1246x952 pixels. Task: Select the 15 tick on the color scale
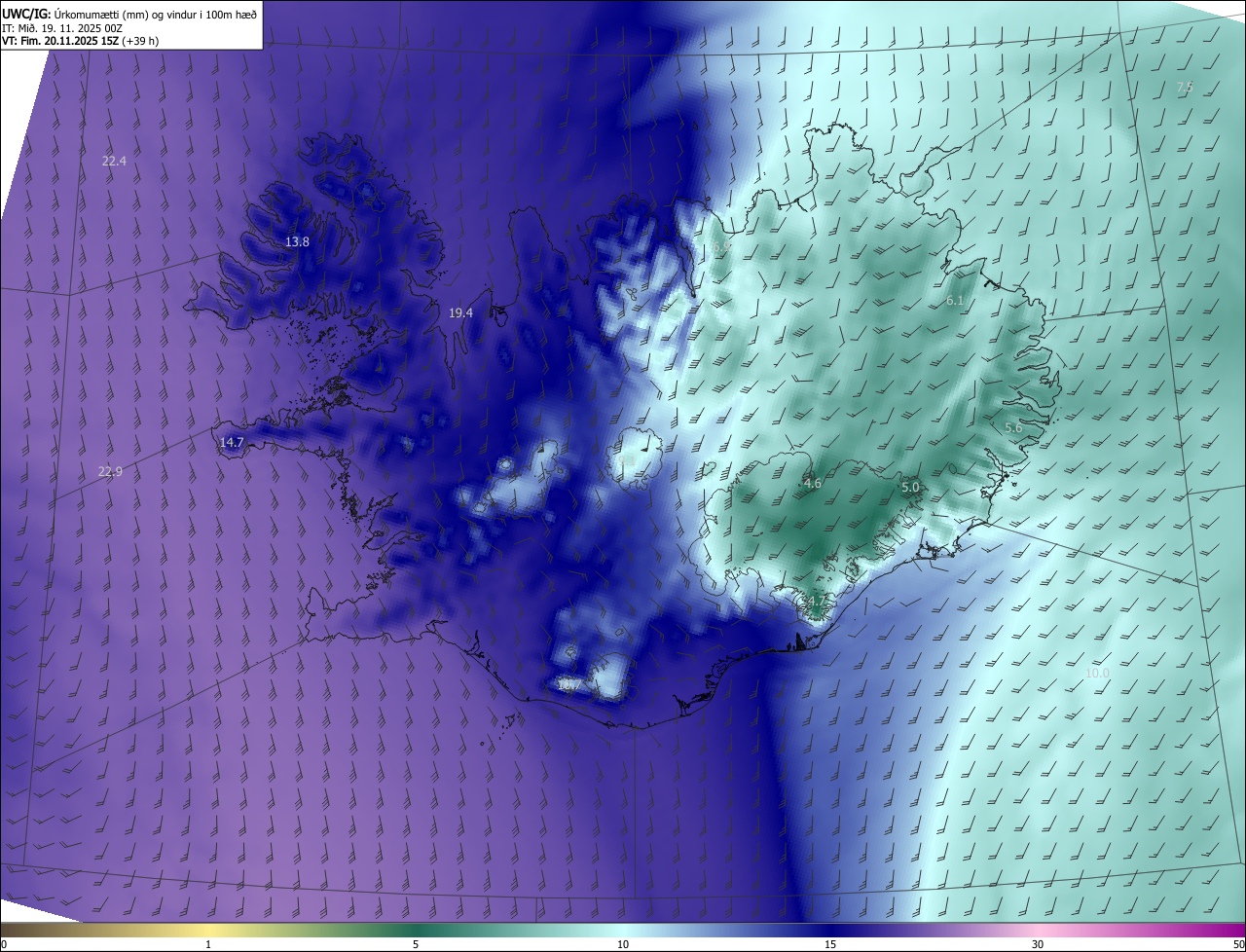[x=830, y=944]
